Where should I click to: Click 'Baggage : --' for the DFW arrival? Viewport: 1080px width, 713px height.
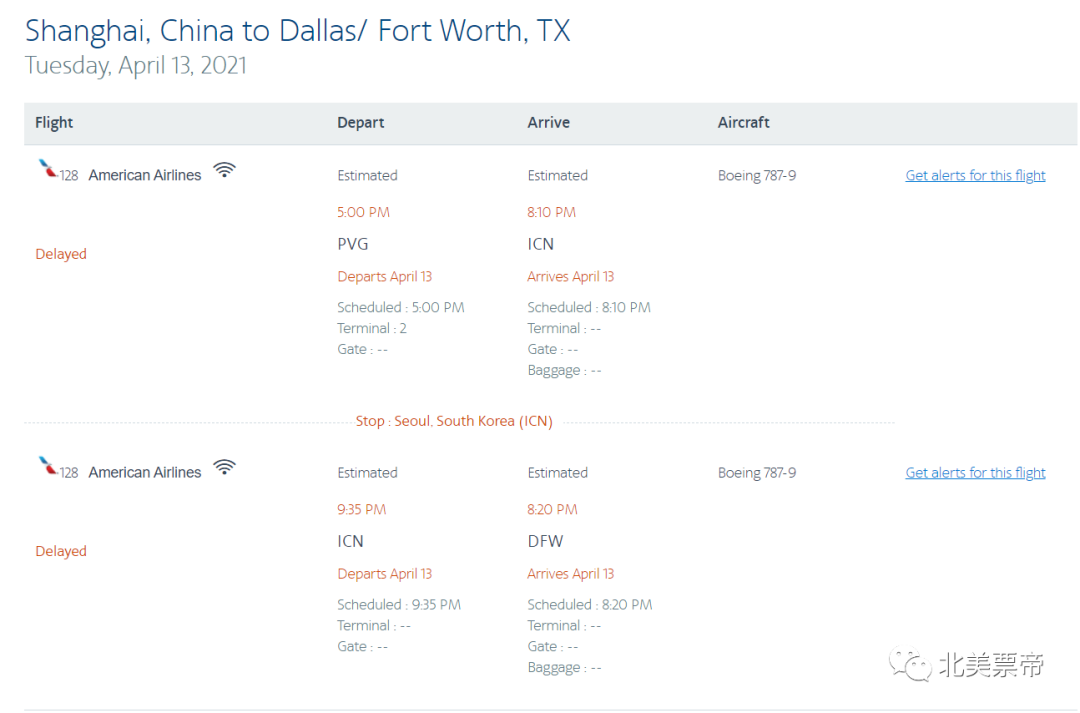[564, 668]
